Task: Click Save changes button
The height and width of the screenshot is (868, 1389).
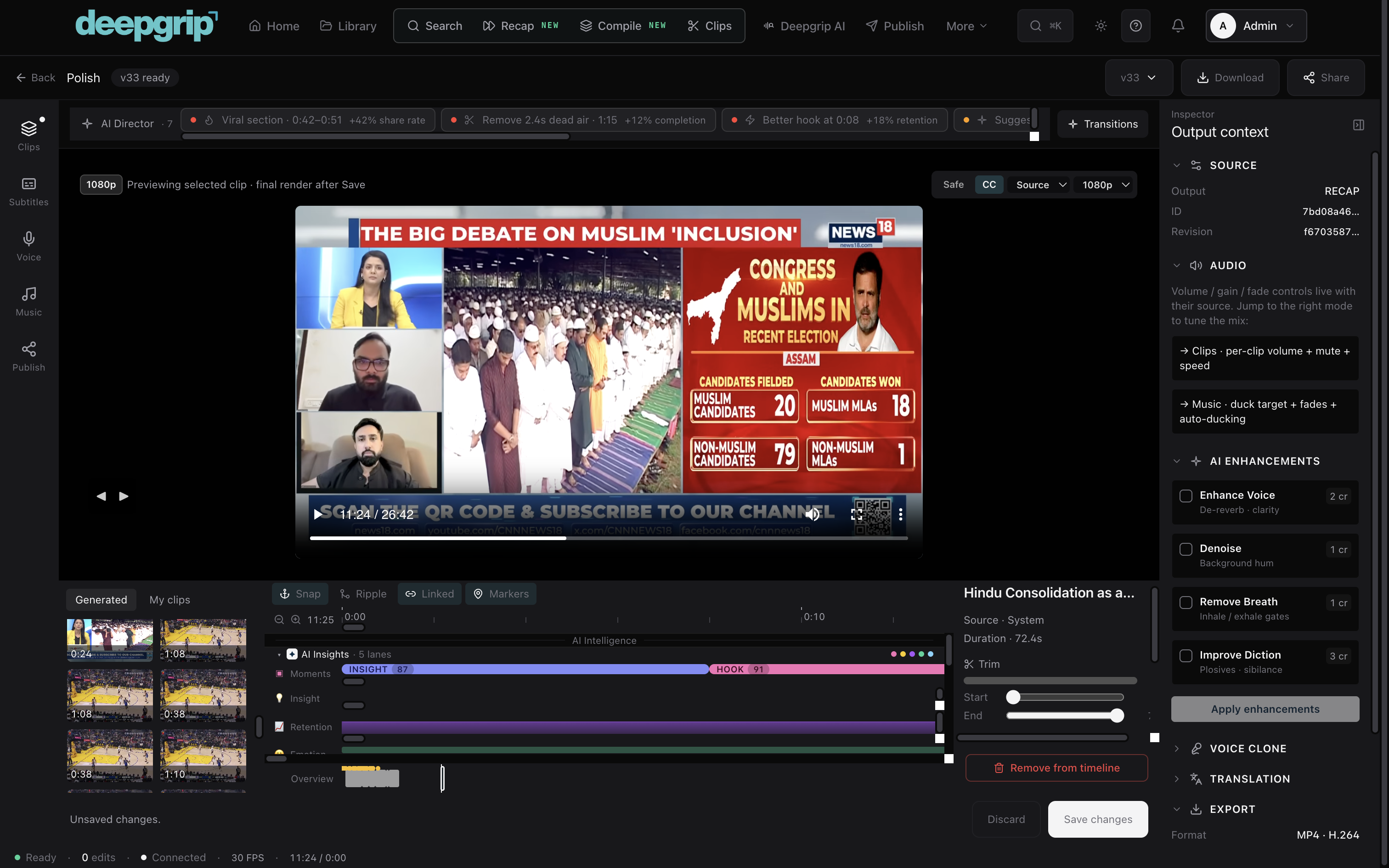Action: coord(1097,819)
